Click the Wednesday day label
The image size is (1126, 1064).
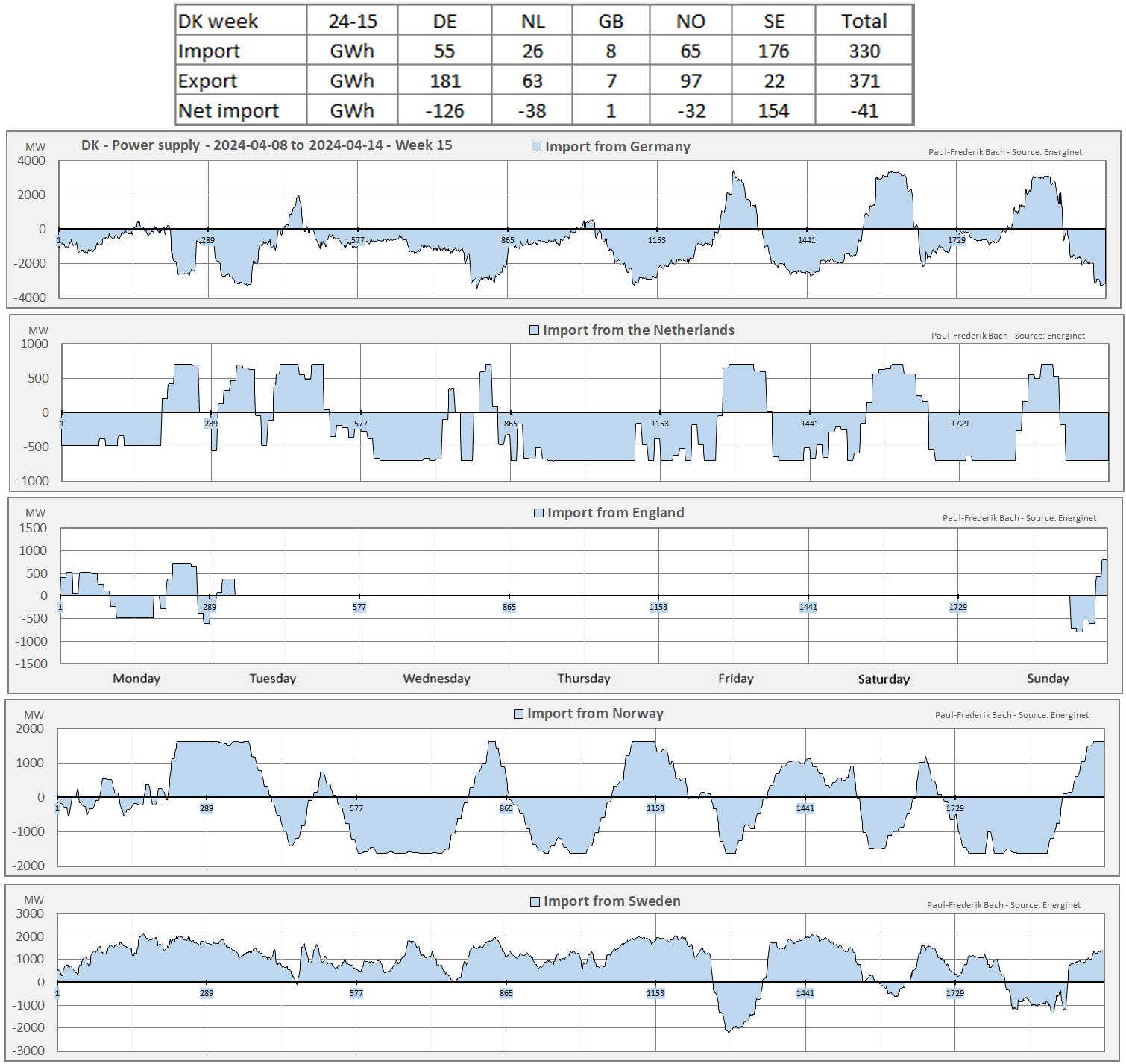pos(436,679)
